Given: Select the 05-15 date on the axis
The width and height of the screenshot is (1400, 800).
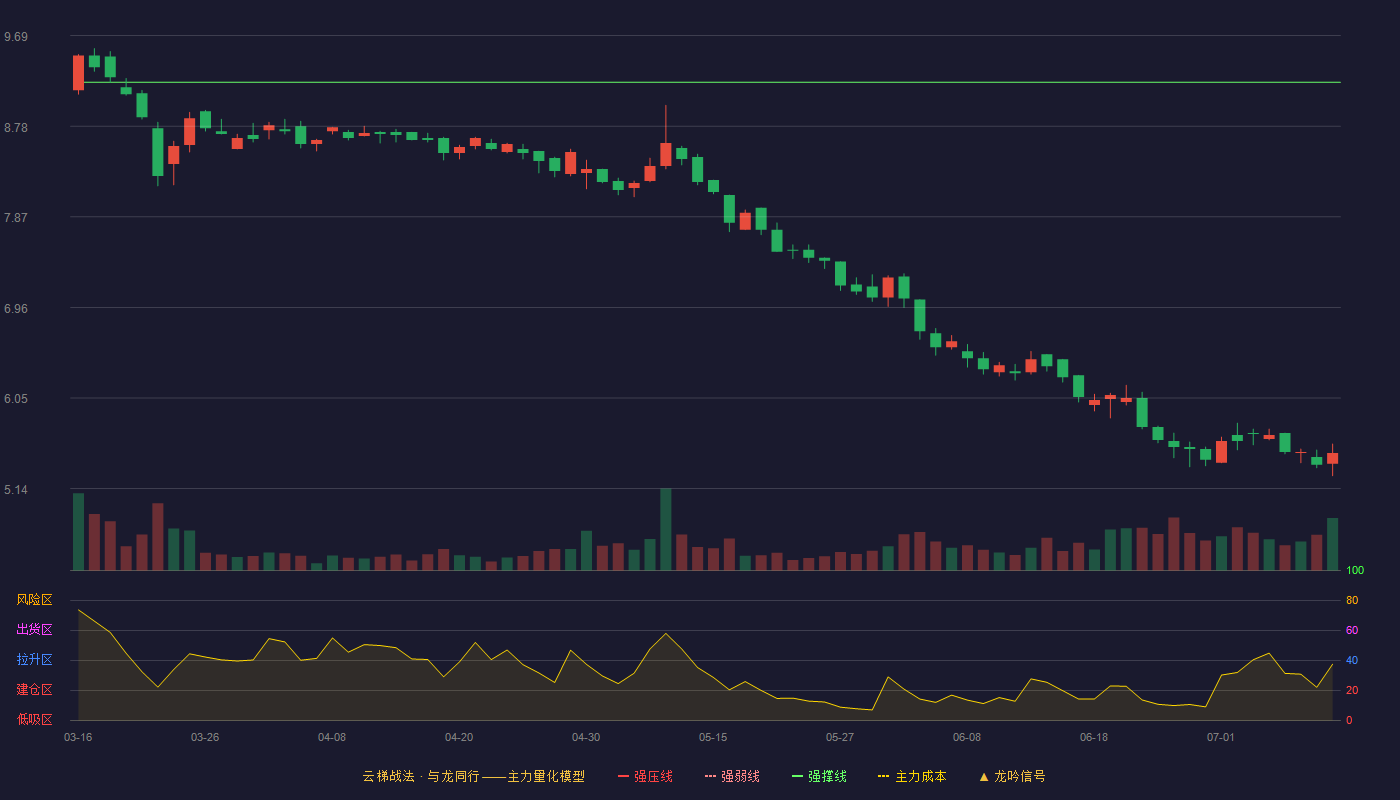Looking at the screenshot, I should click(x=713, y=737).
